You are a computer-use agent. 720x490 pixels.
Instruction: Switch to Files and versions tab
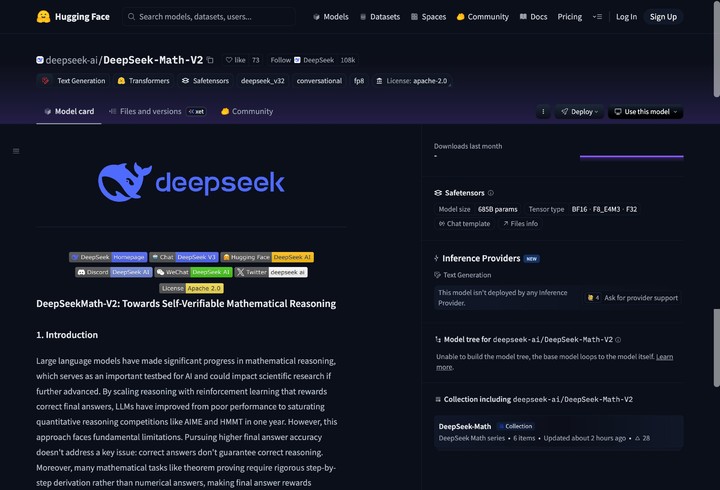click(x=158, y=112)
